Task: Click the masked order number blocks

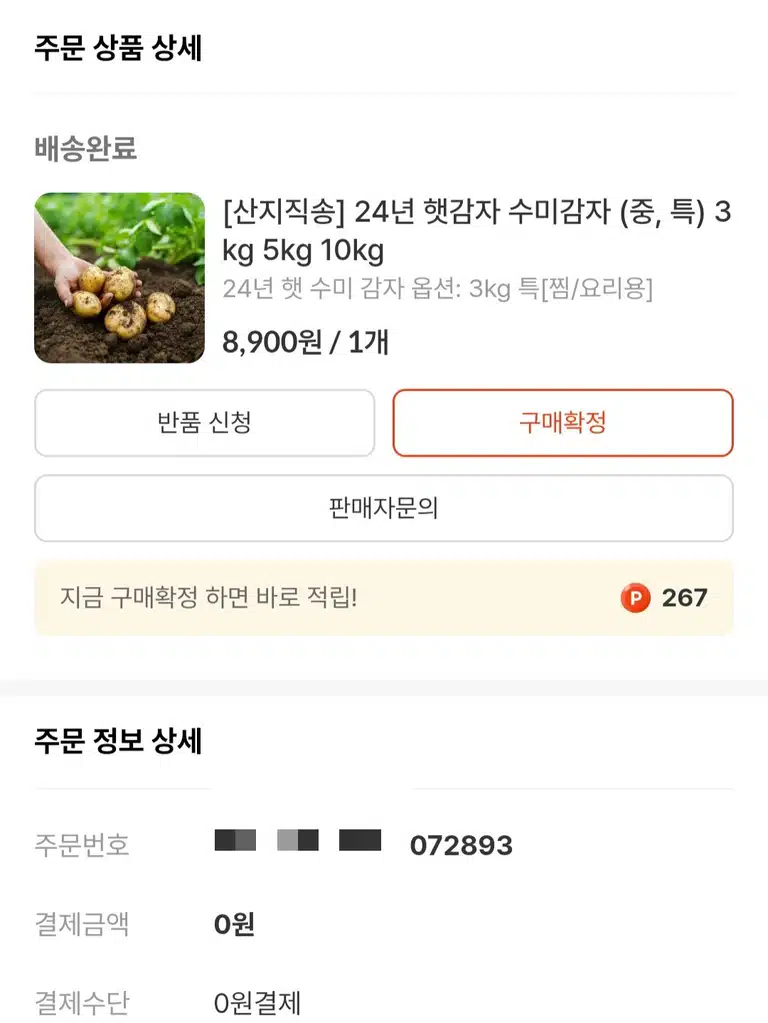Action: [298, 840]
